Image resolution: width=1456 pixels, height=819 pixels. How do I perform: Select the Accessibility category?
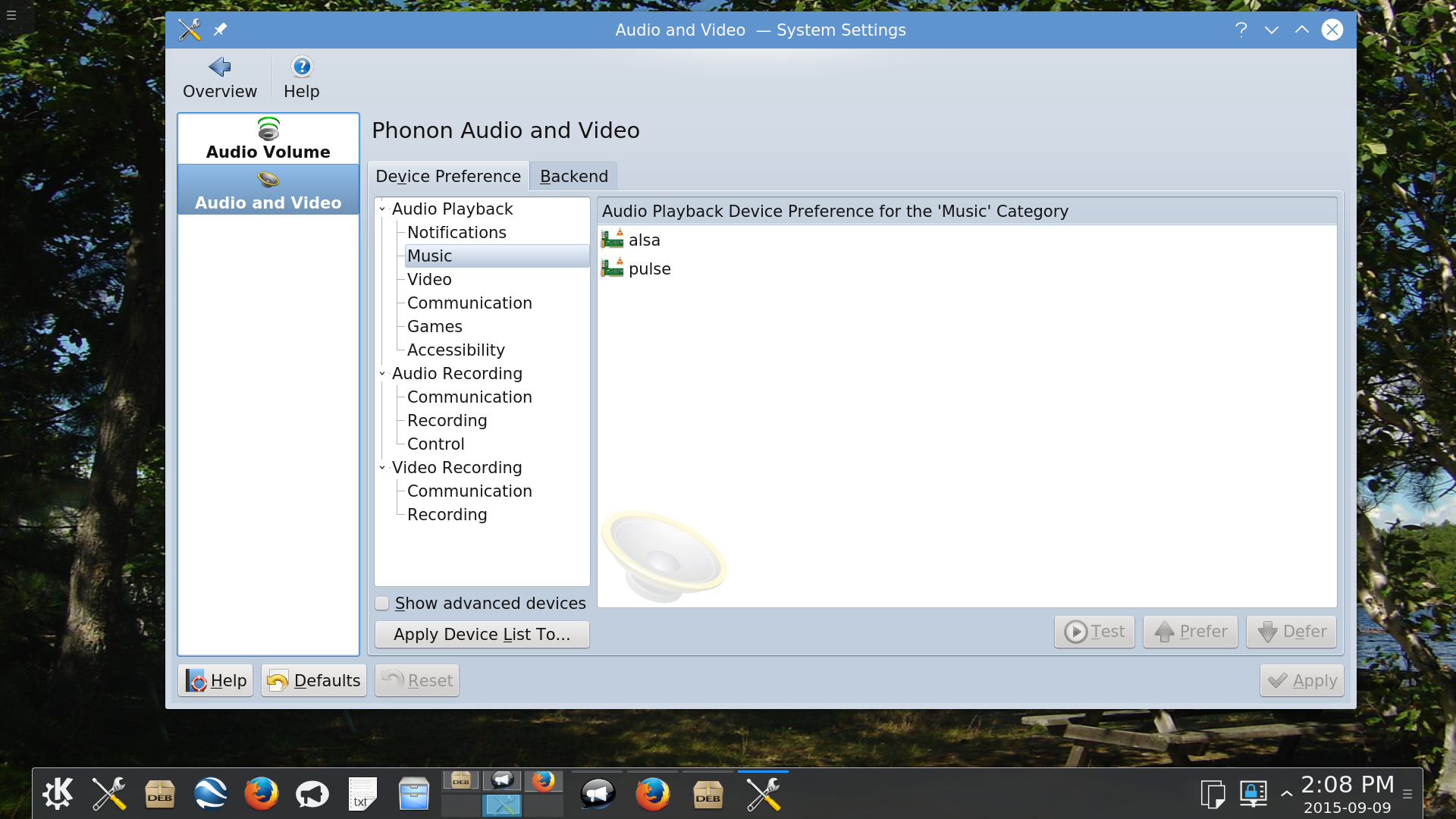click(456, 350)
